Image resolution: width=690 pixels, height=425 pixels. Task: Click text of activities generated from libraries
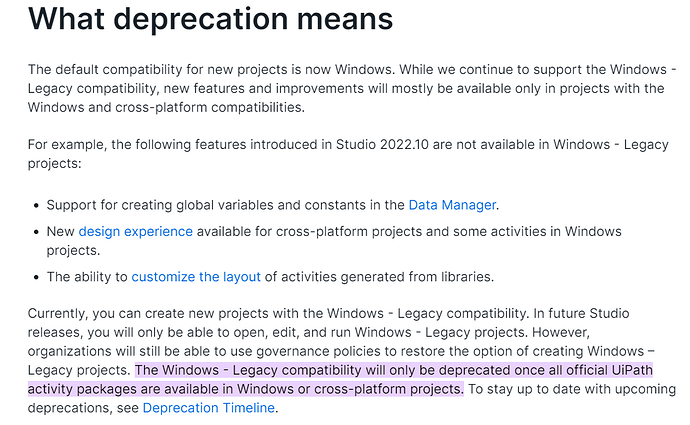click(379, 277)
